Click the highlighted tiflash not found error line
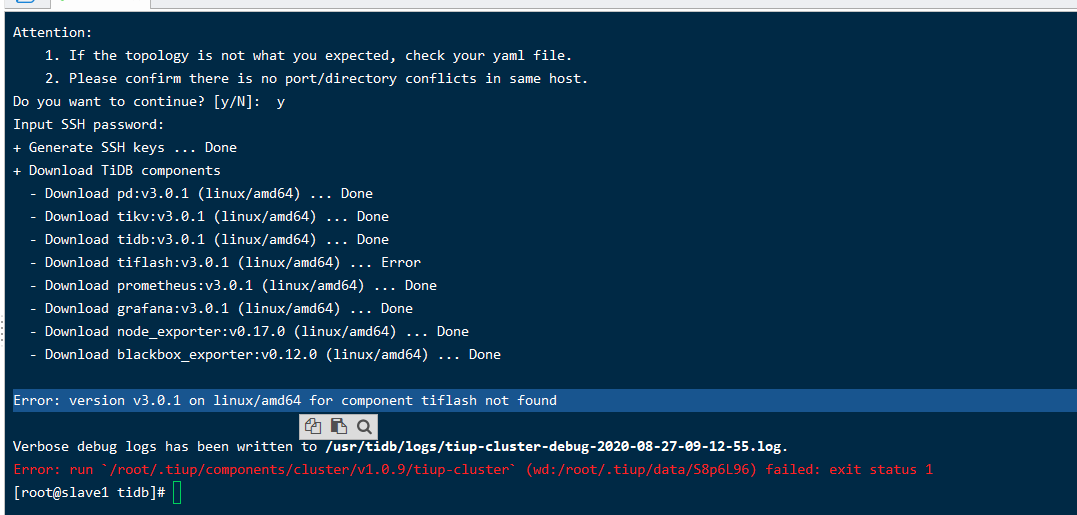 285,400
